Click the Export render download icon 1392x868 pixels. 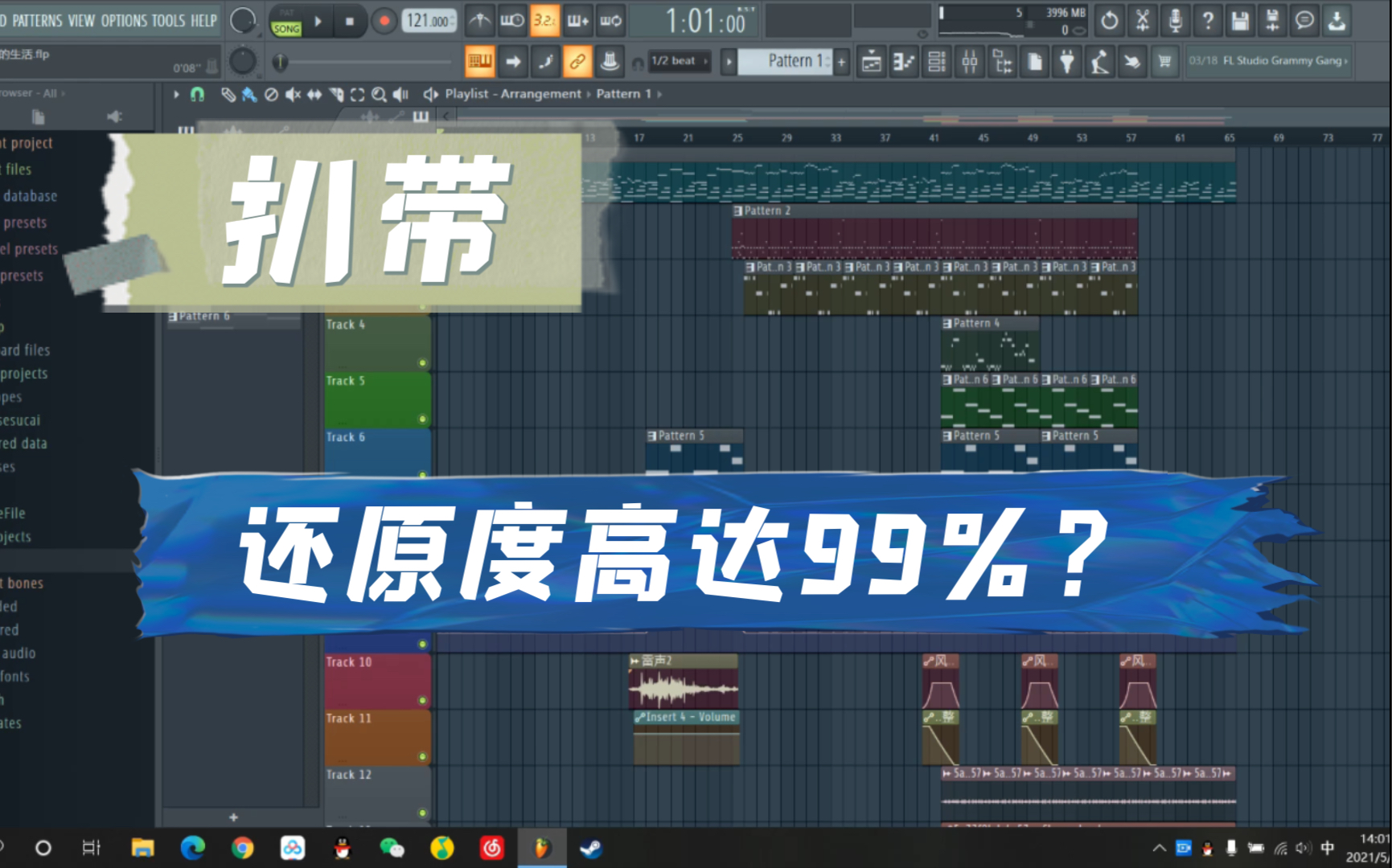(1337, 21)
